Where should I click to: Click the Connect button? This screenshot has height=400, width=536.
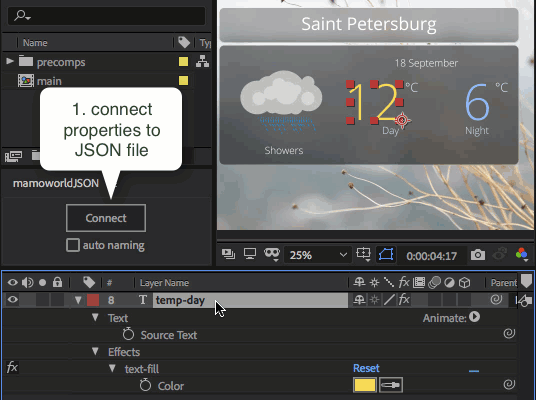[x=106, y=218]
